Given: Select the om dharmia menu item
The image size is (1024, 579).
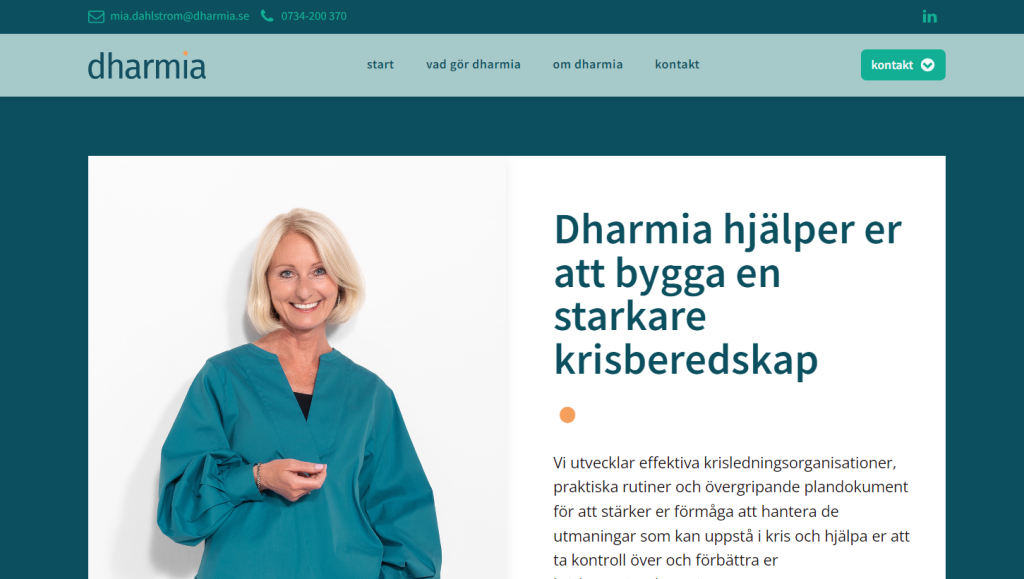Looking at the screenshot, I should click(588, 64).
